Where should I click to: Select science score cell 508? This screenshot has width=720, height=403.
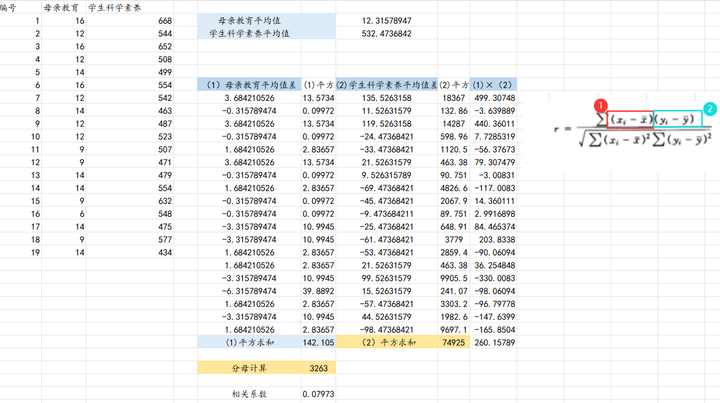pos(129,59)
